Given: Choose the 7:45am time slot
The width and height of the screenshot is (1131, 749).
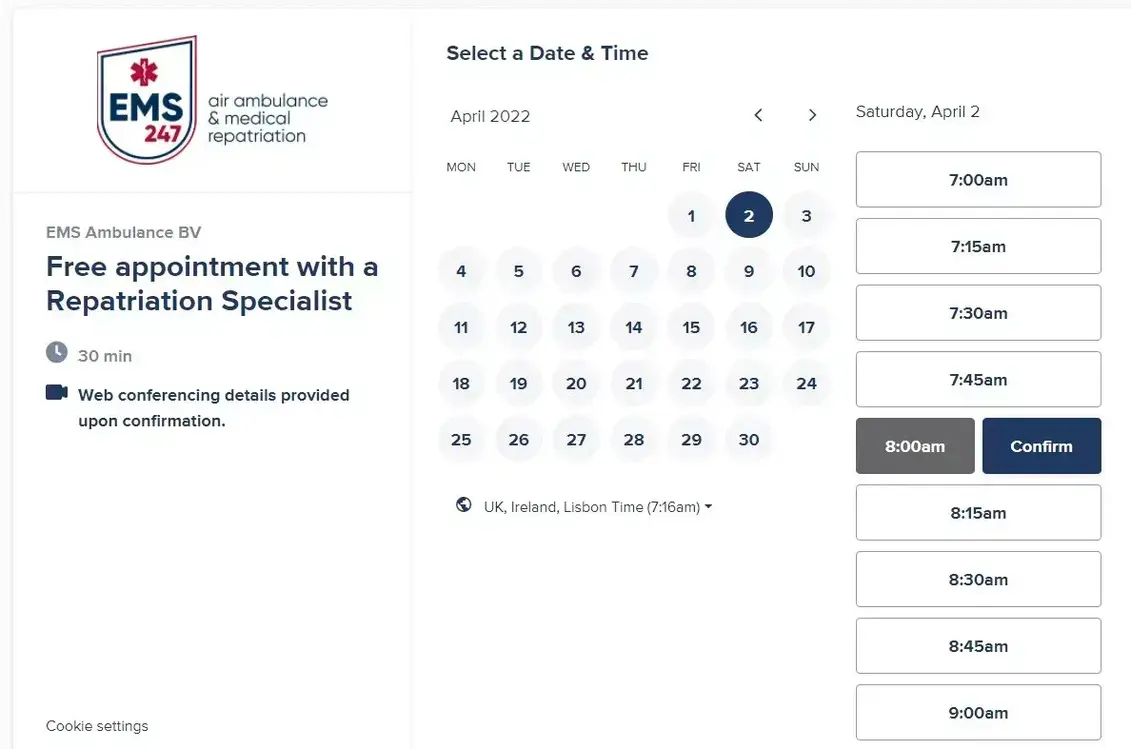Looking at the screenshot, I should coord(978,379).
